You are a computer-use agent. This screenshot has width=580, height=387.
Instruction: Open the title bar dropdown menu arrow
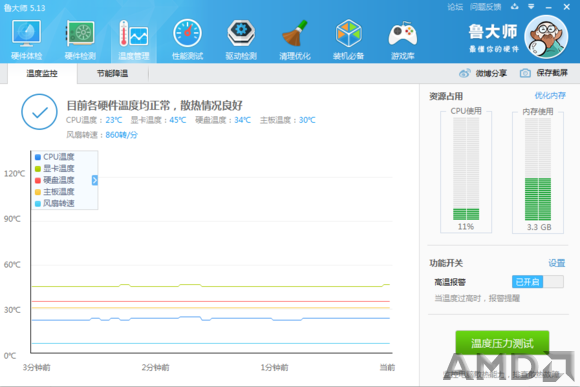coord(531,7)
